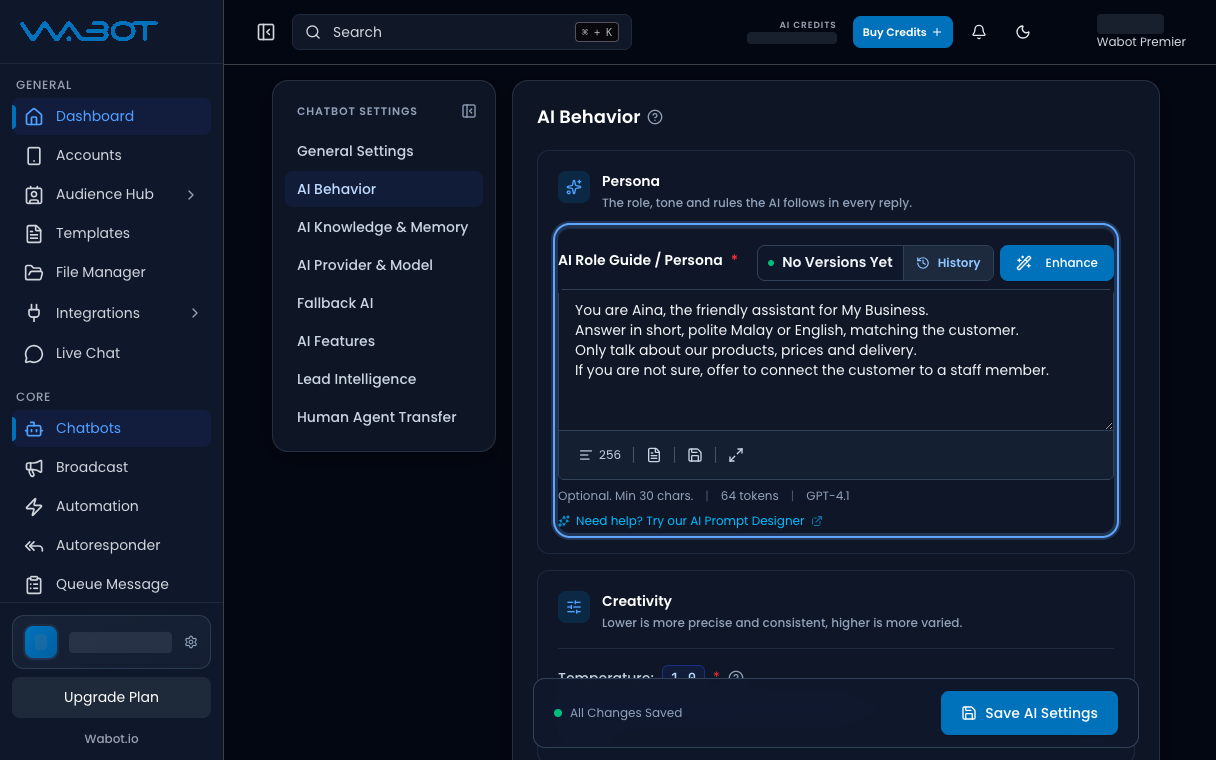
Task: Click the Integrations plug icon
Action: tap(34, 313)
